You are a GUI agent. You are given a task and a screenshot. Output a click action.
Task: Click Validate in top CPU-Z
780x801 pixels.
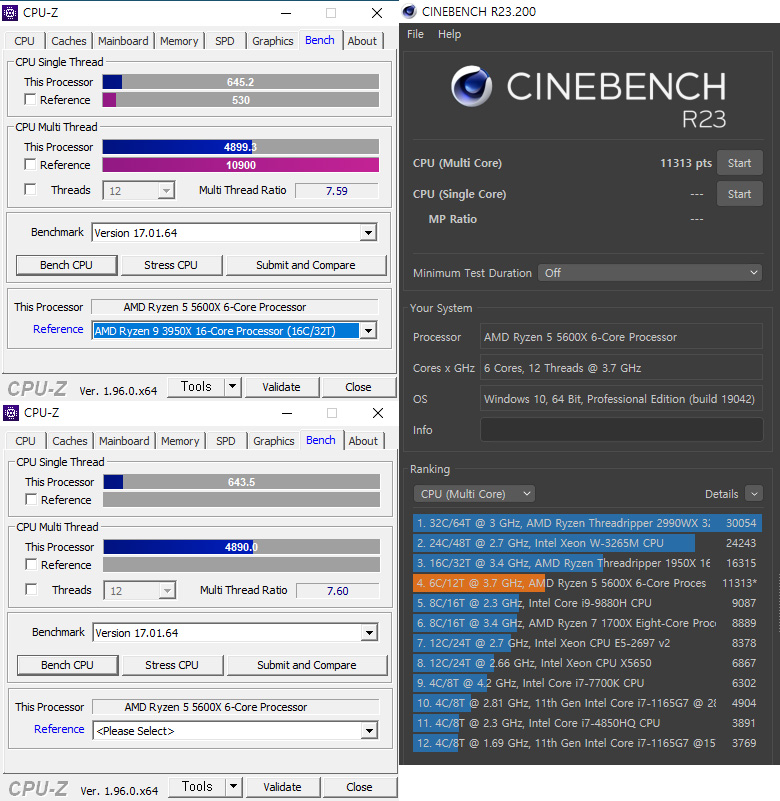(281, 387)
